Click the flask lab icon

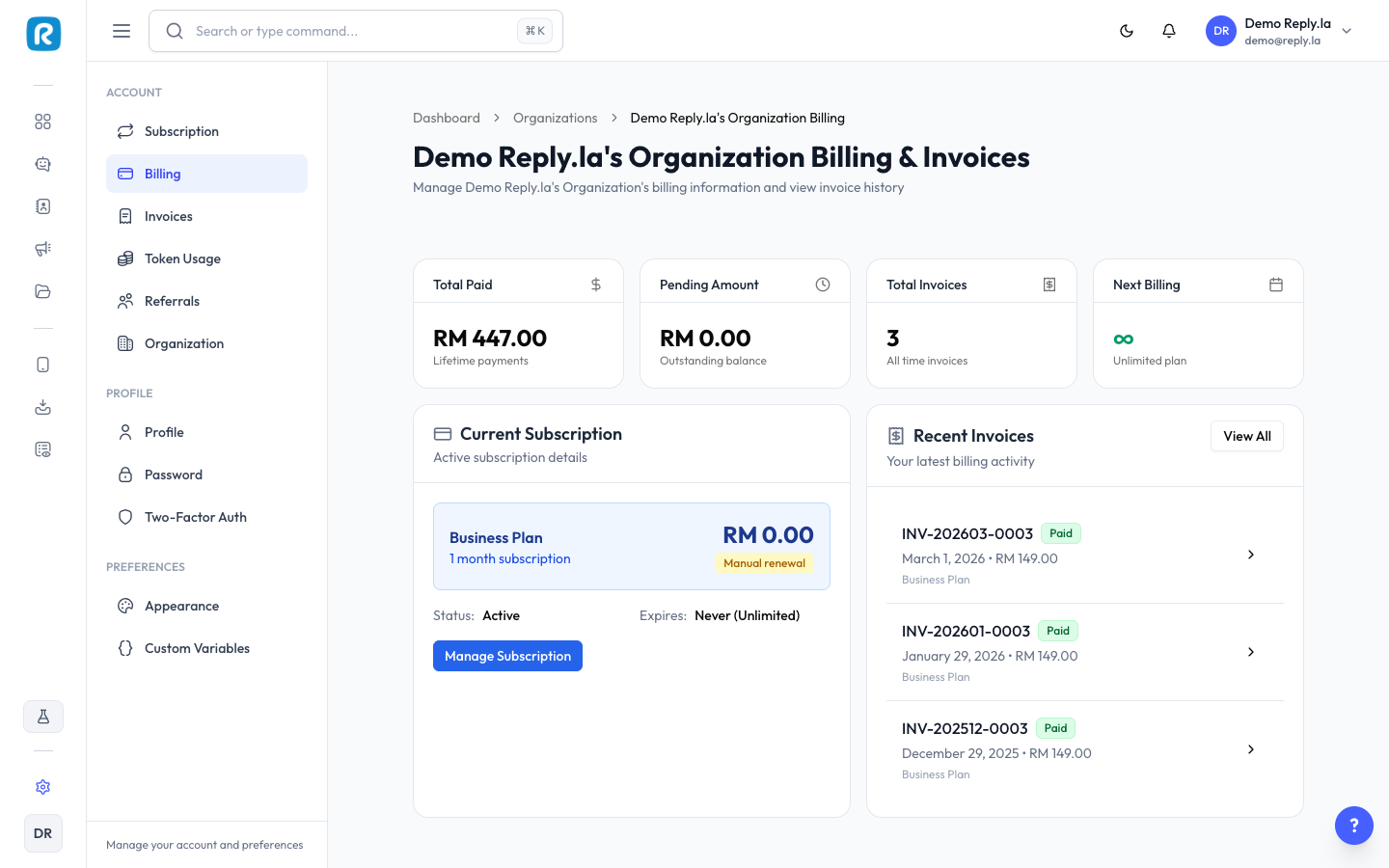pyautogui.click(x=43, y=717)
